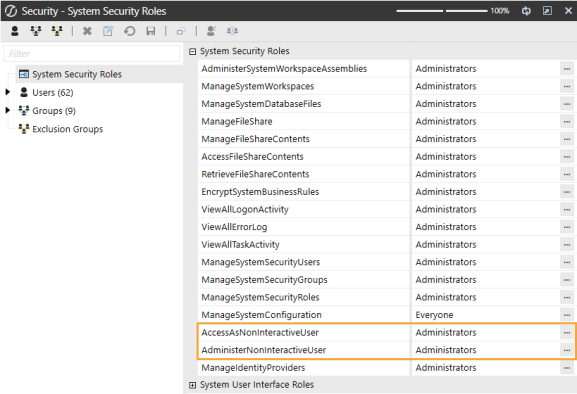Open ellipsis for AdministerSystemWorkspaceAssemblies row

tap(567, 69)
